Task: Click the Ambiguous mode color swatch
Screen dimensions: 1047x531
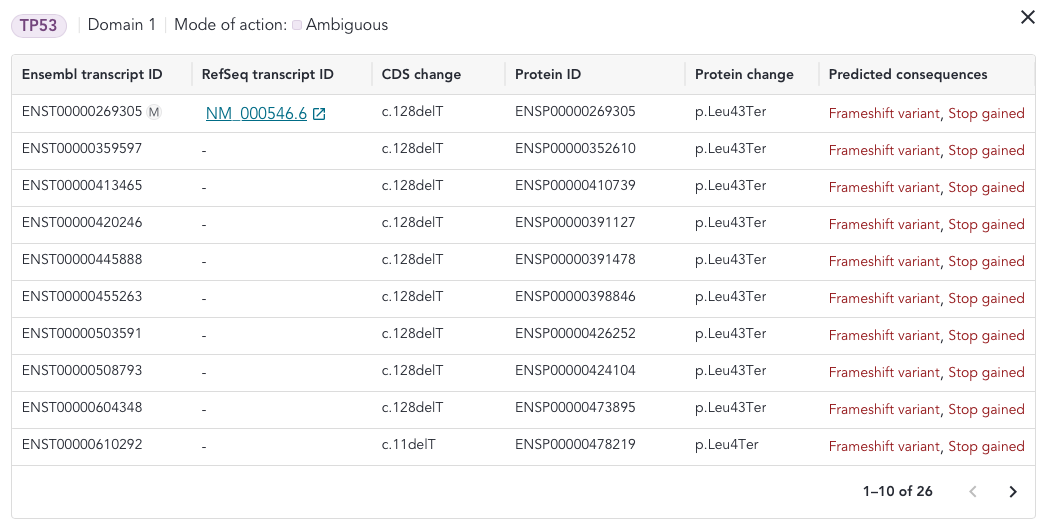Action: pyautogui.click(x=297, y=25)
